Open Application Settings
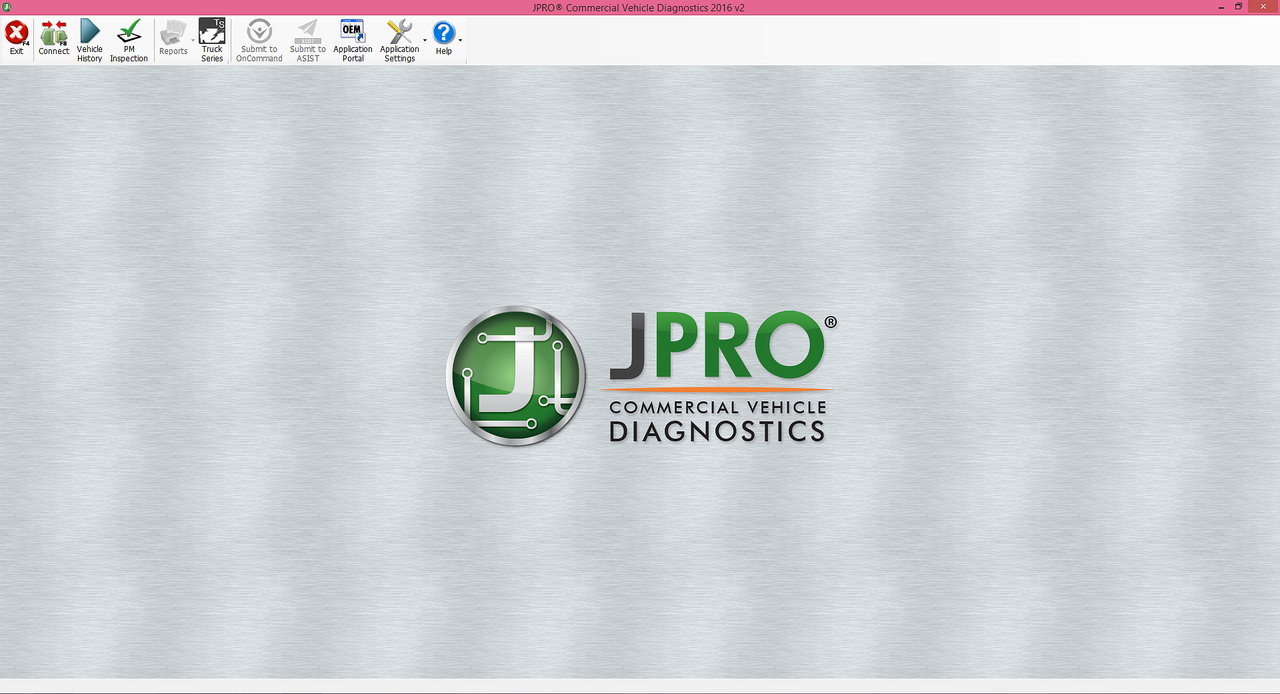 pyautogui.click(x=399, y=40)
